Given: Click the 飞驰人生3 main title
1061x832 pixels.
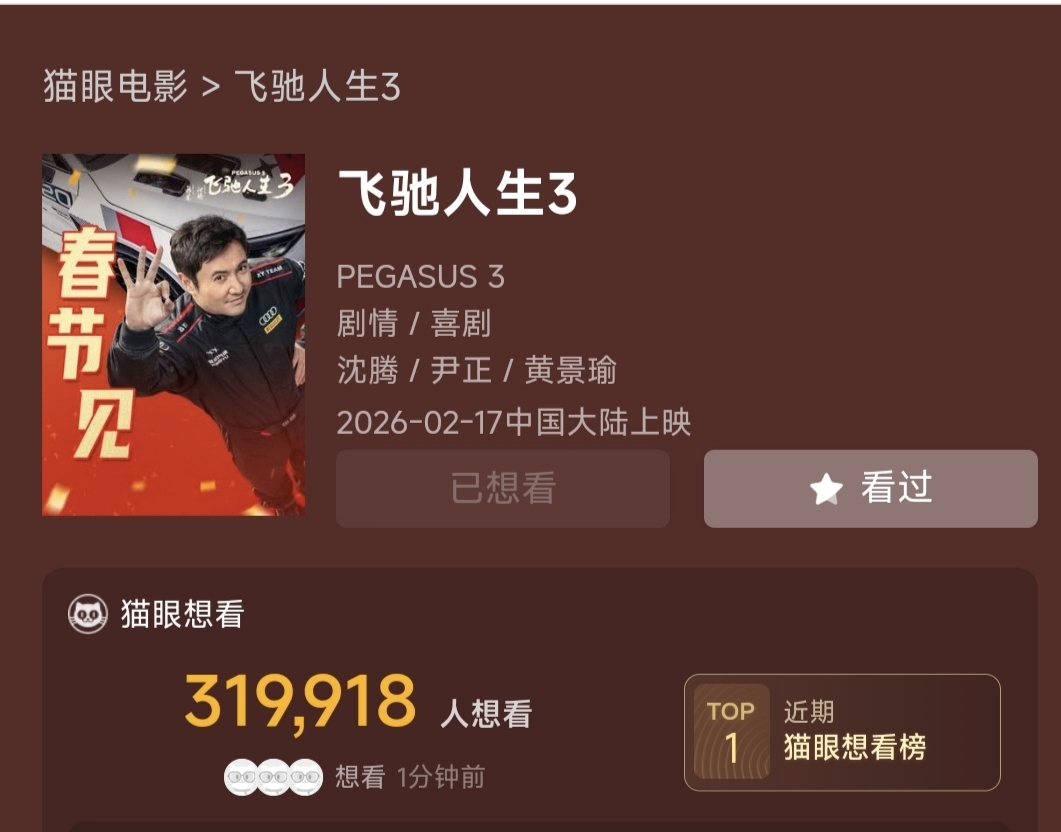Looking at the screenshot, I should tap(457, 193).
